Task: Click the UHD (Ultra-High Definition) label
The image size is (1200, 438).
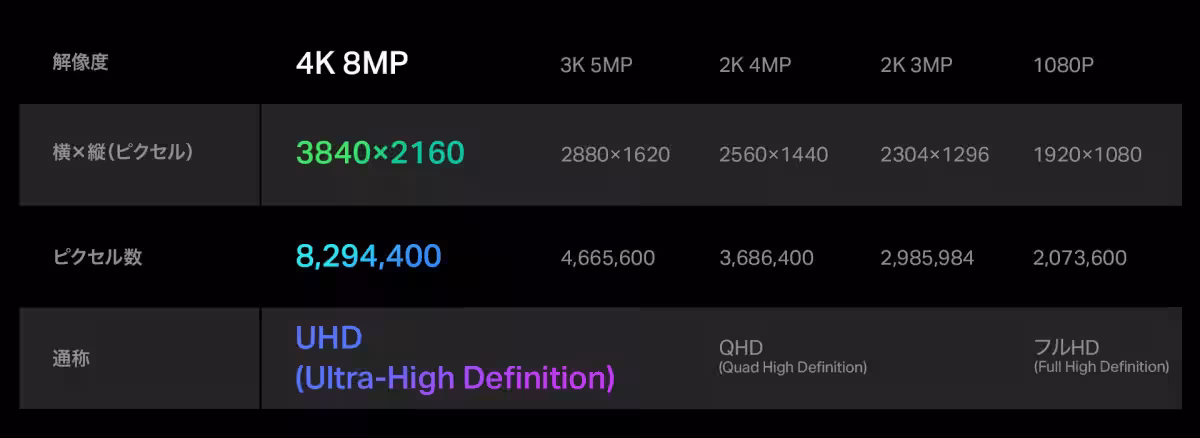Action: pyautogui.click(x=455, y=359)
